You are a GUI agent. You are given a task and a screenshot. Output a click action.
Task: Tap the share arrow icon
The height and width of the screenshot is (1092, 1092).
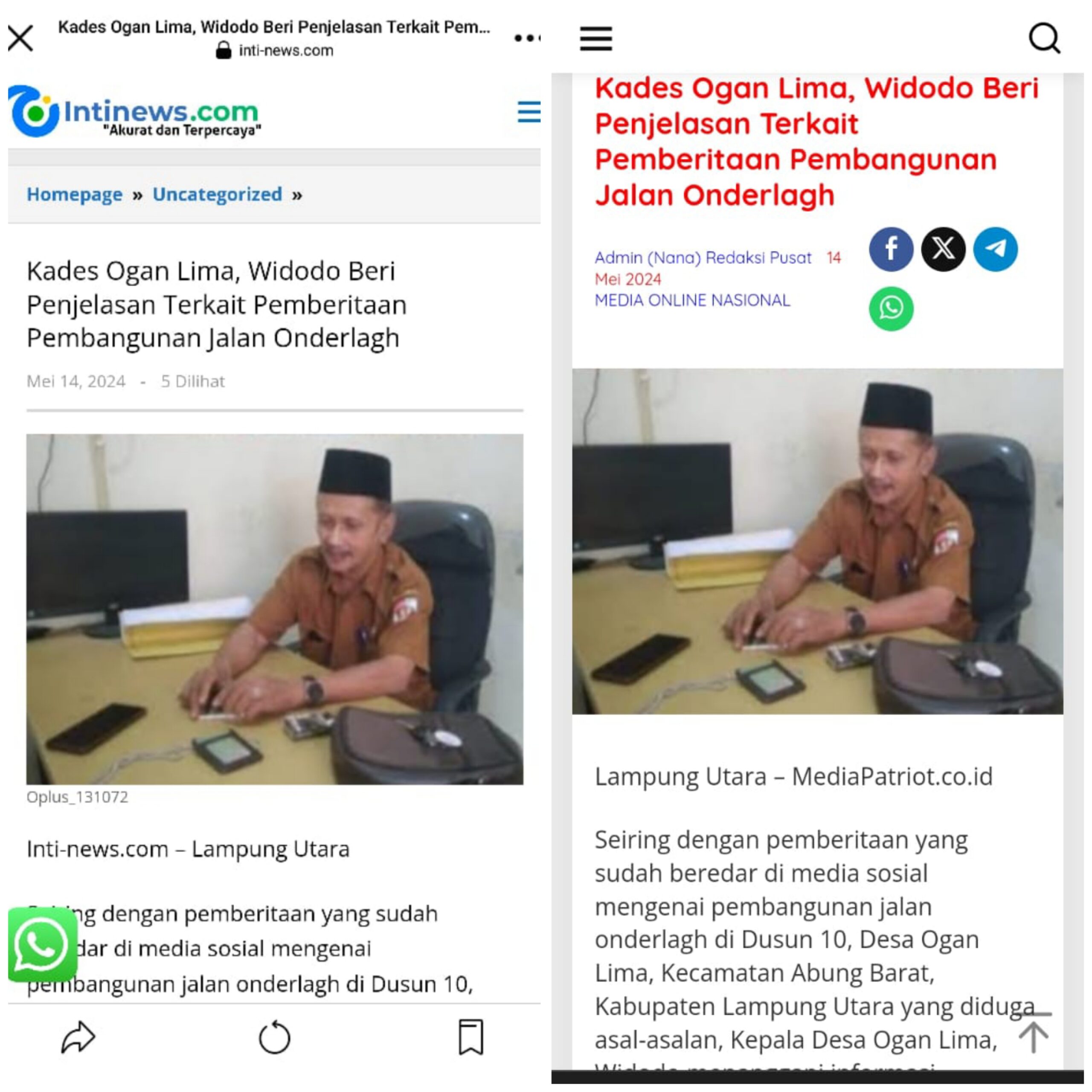click(78, 1038)
